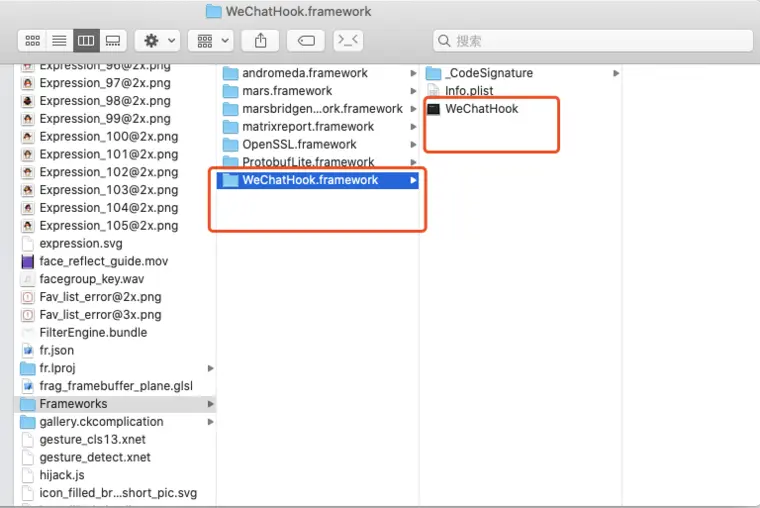Image resolution: width=760 pixels, height=508 pixels.
Task: Click the Share toolbar button
Action: click(261, 41)
